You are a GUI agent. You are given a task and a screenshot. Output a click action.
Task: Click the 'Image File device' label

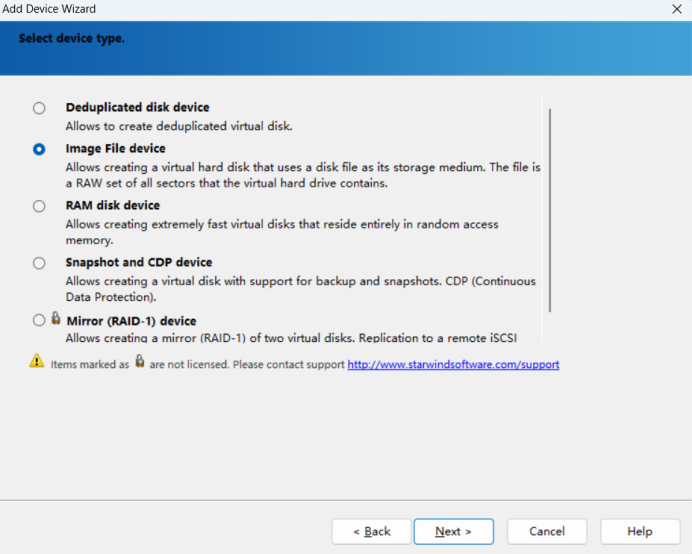point(116,148)
